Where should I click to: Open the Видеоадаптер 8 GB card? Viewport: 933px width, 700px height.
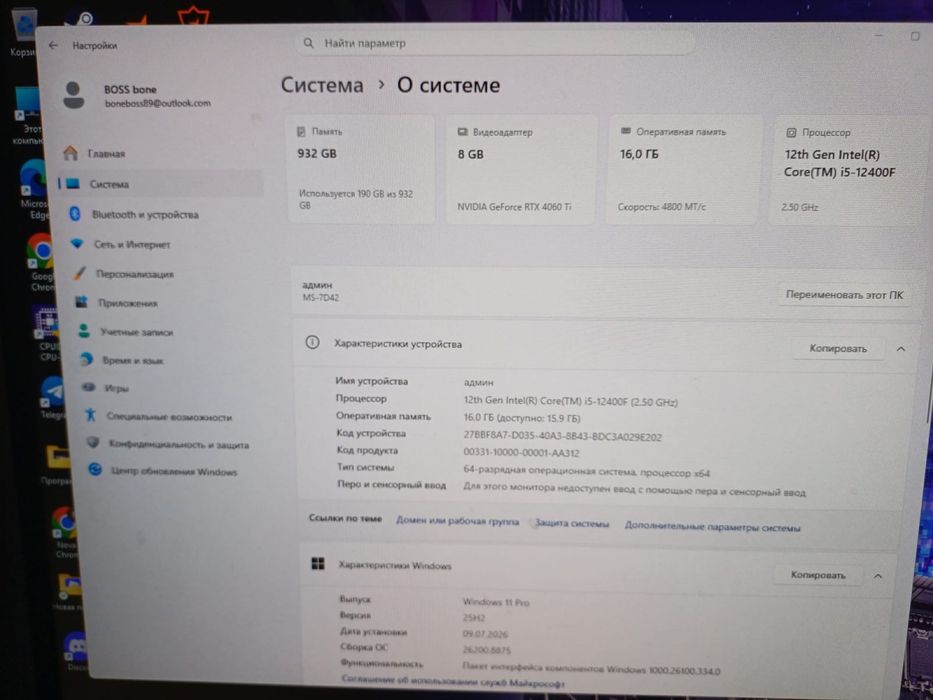[x=521, y=170]
